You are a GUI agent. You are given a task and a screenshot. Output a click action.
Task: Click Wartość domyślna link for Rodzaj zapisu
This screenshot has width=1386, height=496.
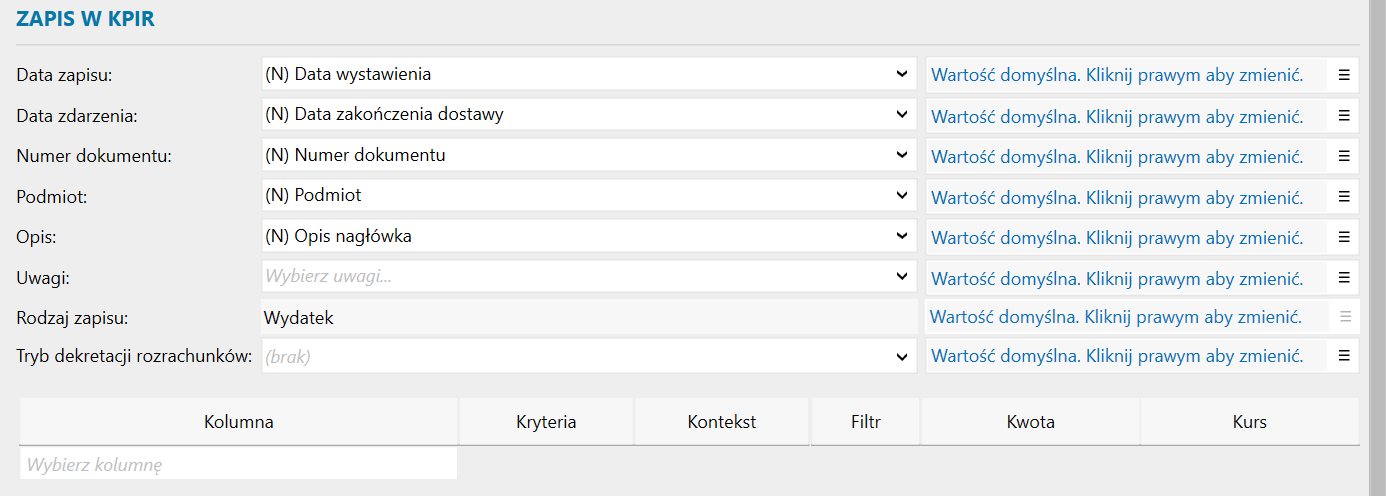pyautogui.click(x=1115, y=318)
